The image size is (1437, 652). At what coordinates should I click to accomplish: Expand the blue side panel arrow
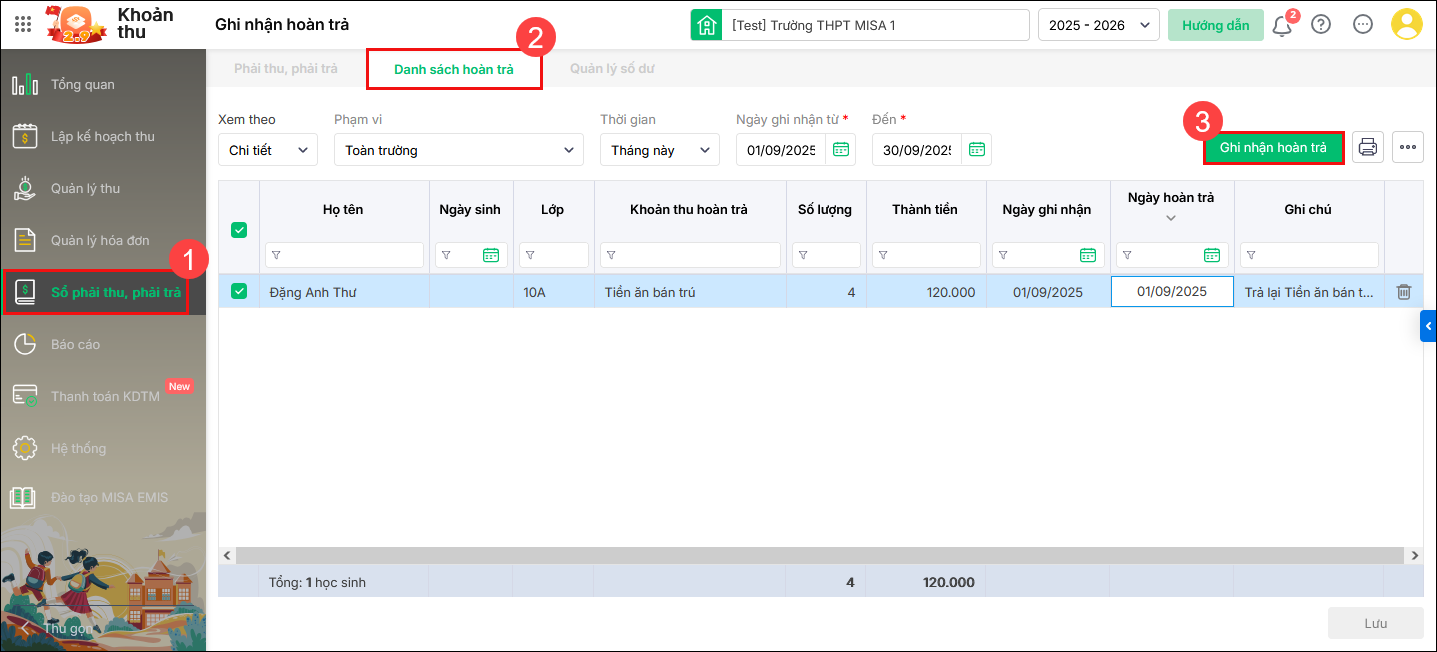1428,326
